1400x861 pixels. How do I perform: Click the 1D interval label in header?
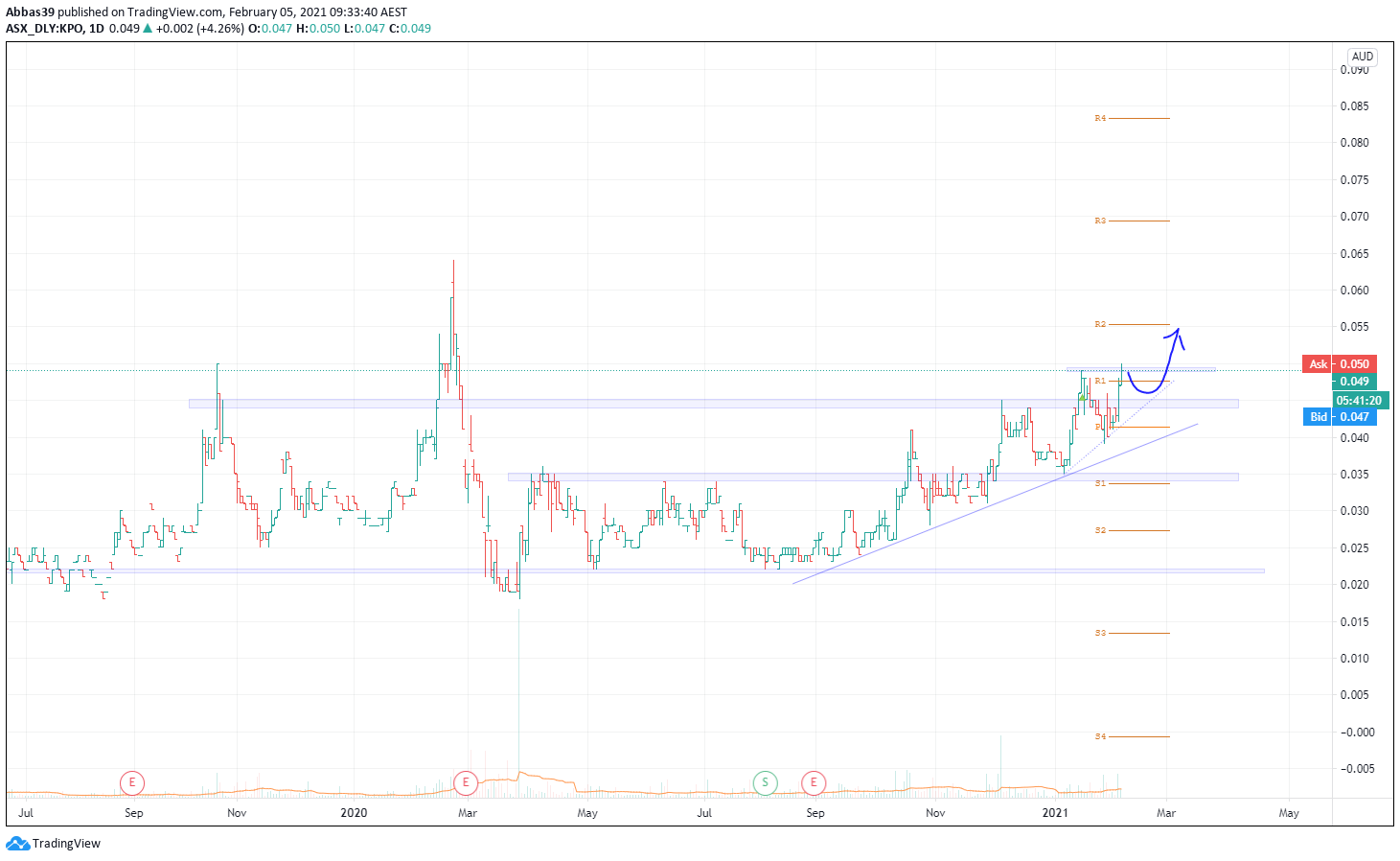(97, 29)
